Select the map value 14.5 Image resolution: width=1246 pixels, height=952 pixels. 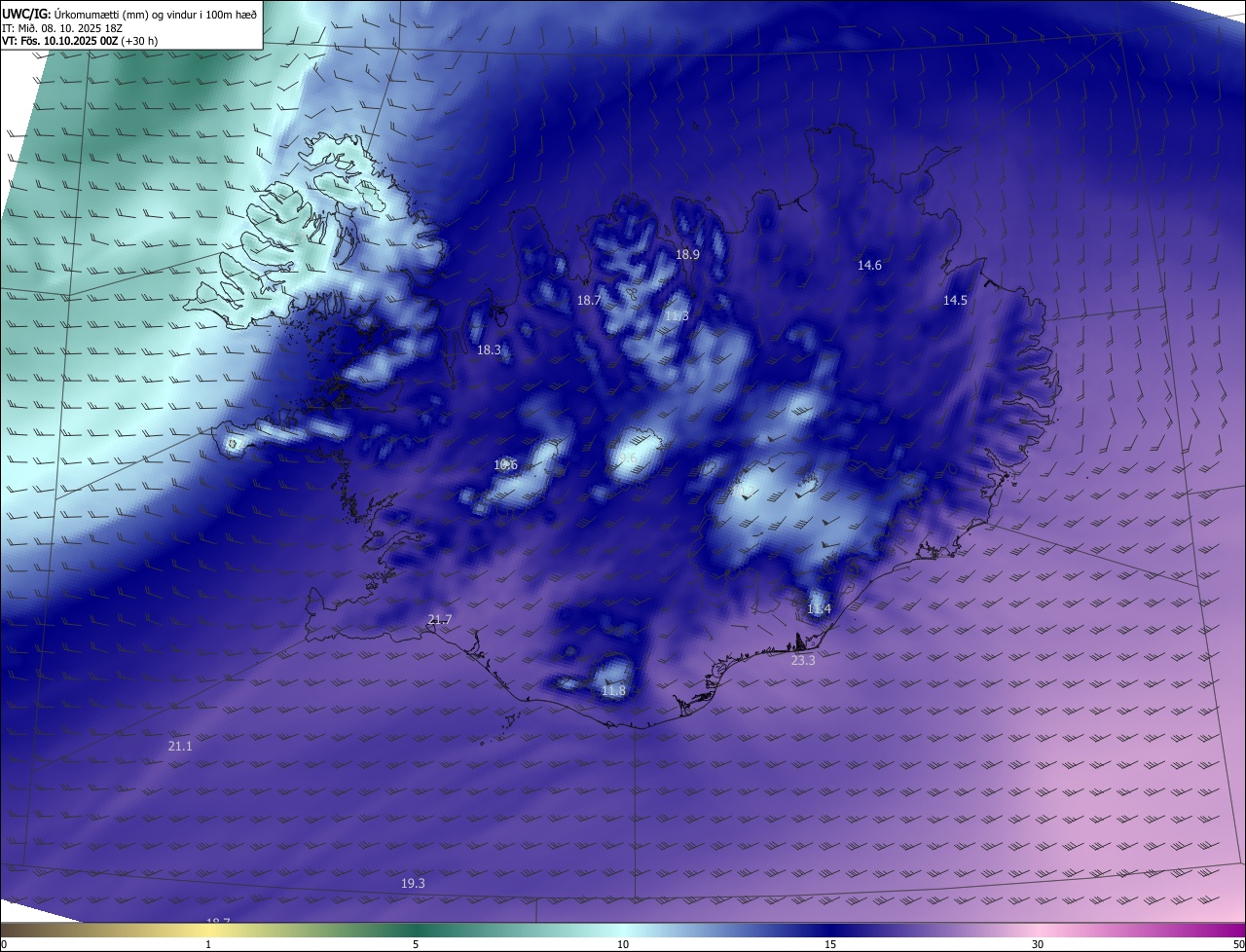click(955, 300)
